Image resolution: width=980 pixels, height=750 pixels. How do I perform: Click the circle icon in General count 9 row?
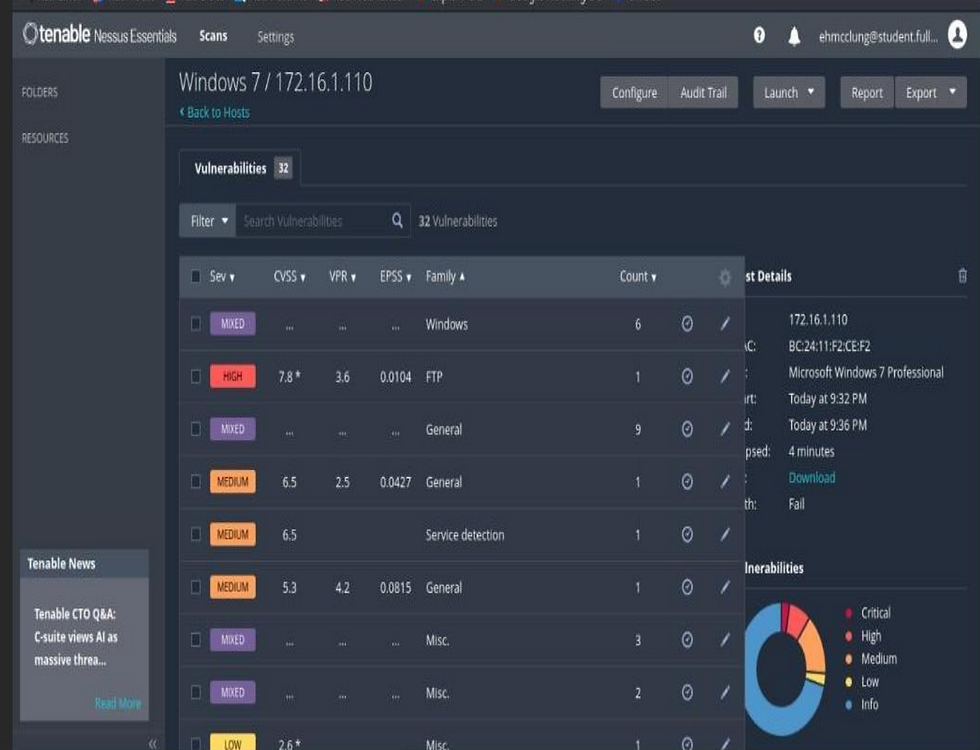tap(687, 429)
